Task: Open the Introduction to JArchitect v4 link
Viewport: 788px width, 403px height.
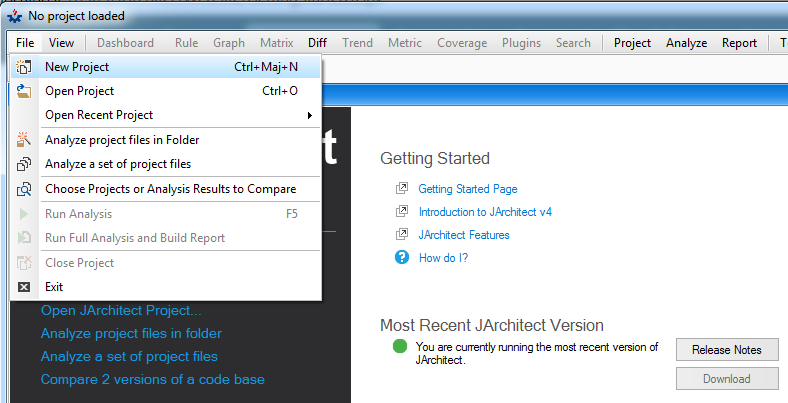Action: coord(485,212)
